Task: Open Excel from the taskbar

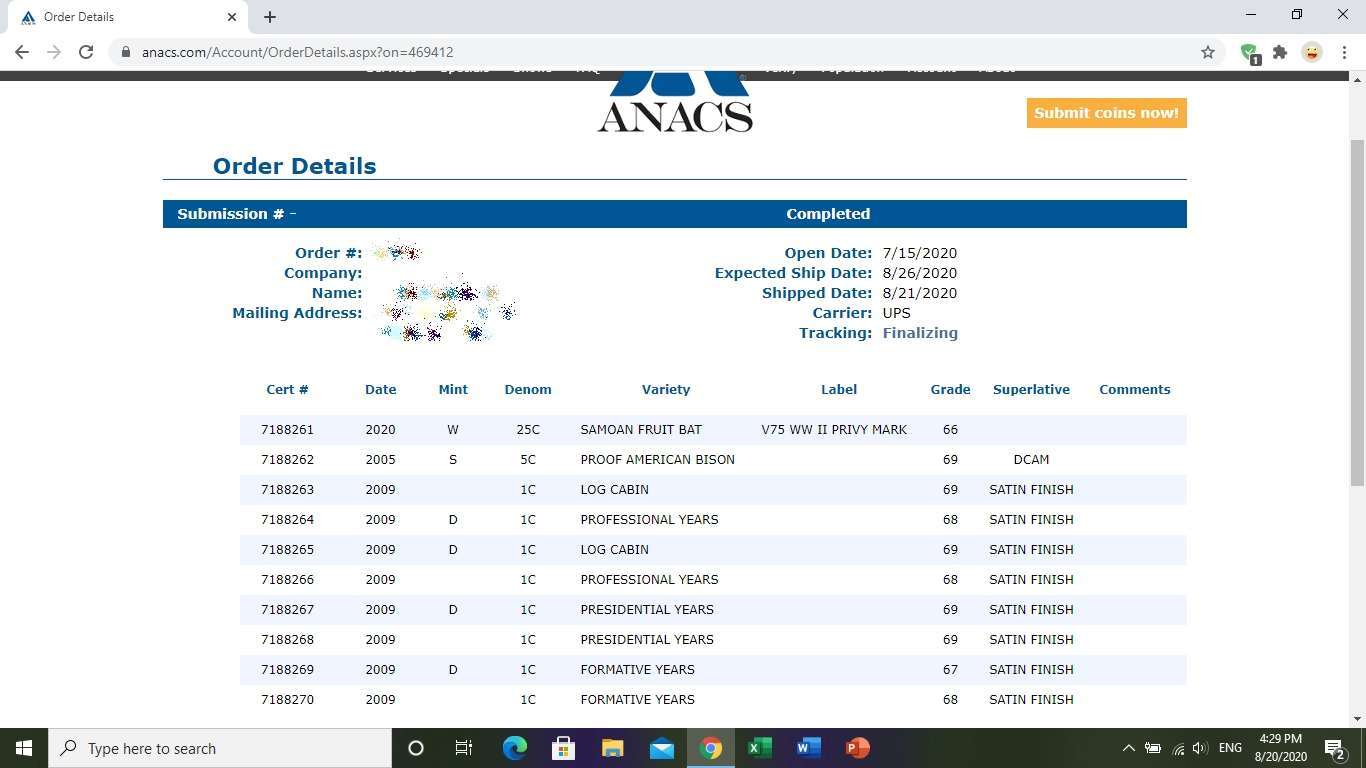Action: (759, 748)
